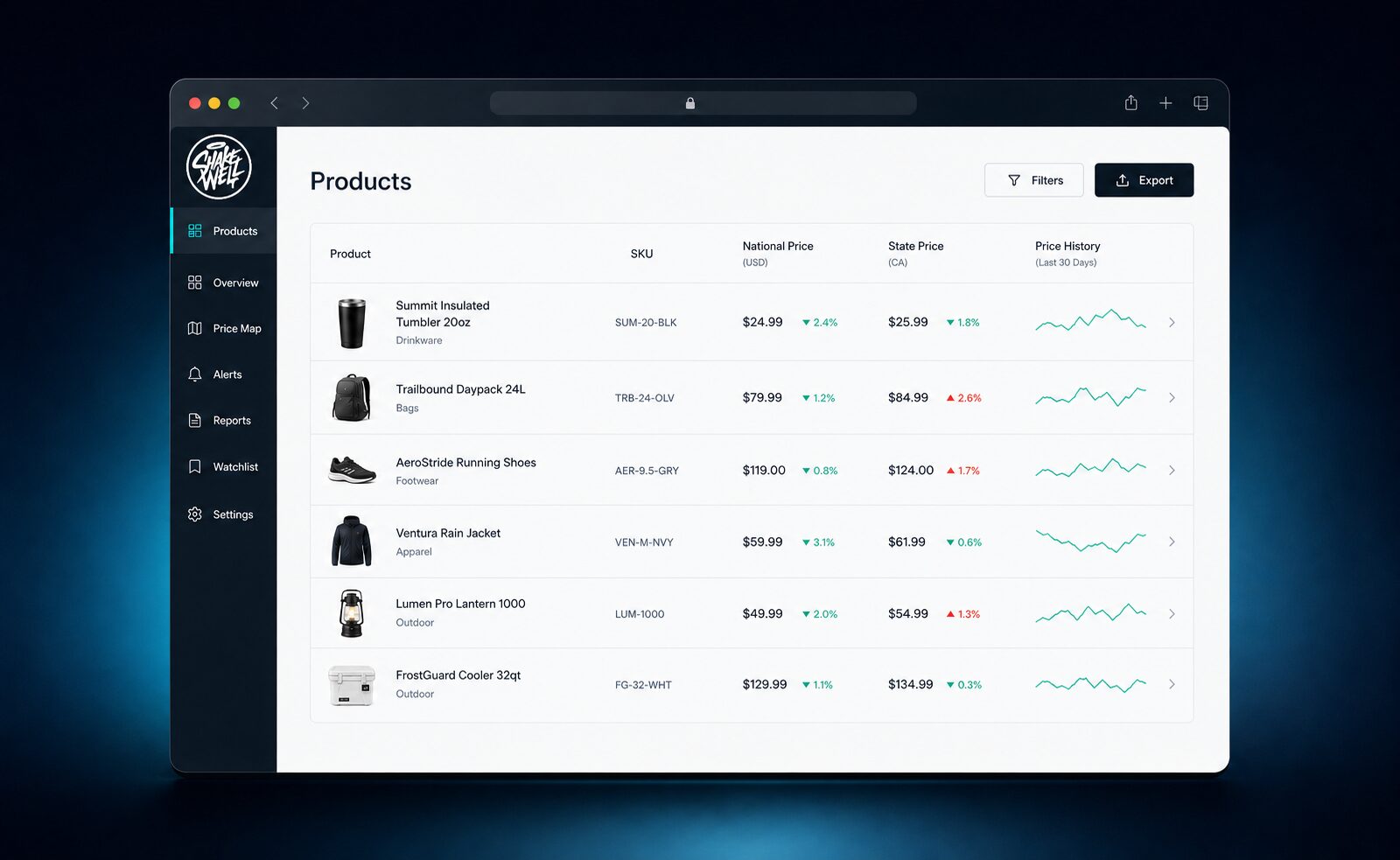
Task: Expand the Summit Insulated Tumbler row chevron
Action: point(1172,323)
